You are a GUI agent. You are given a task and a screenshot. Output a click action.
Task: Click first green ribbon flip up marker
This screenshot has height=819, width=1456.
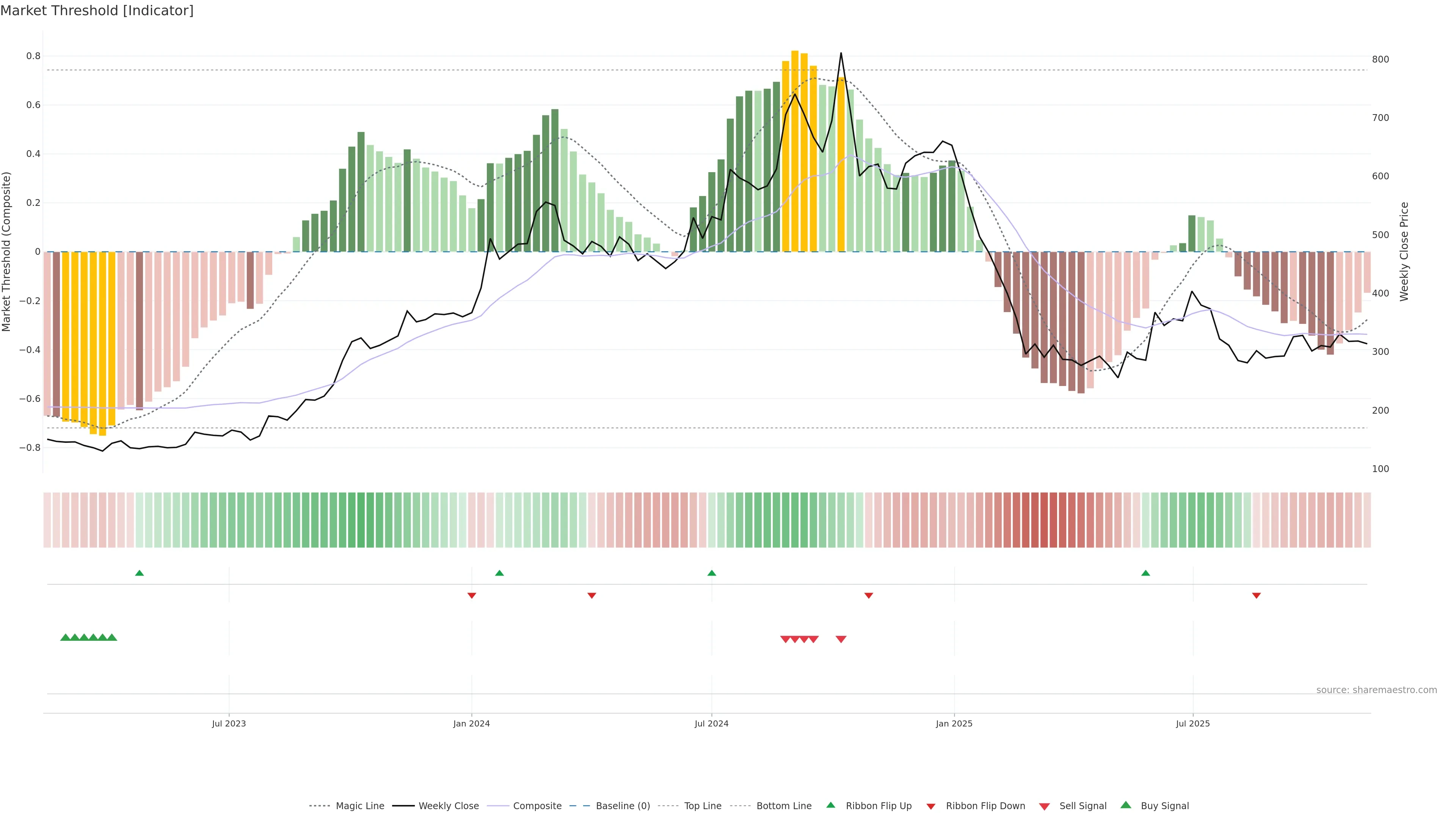click(140, 573)
